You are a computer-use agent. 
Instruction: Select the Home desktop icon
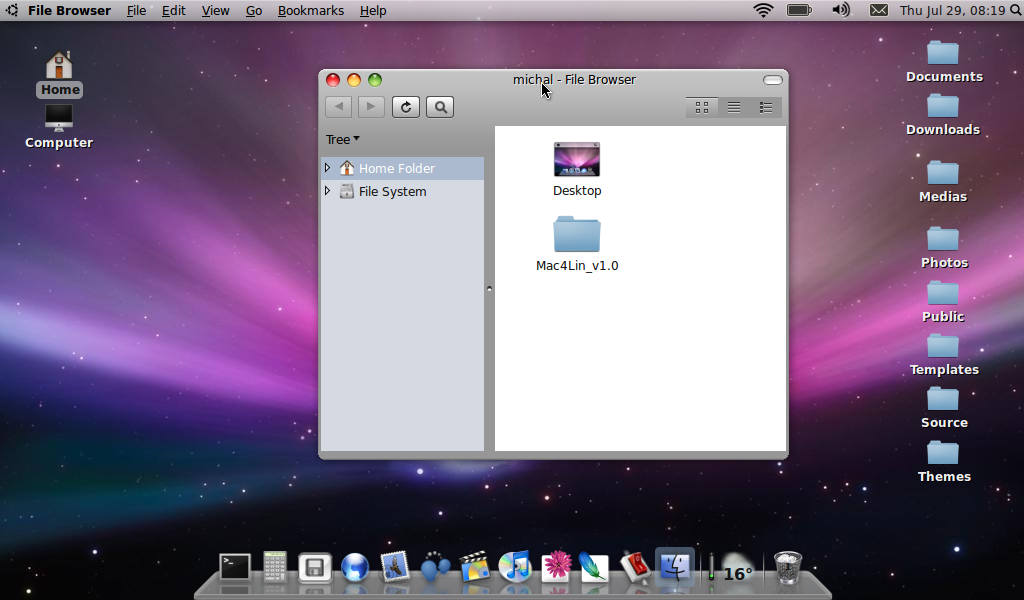coord(59,74)
